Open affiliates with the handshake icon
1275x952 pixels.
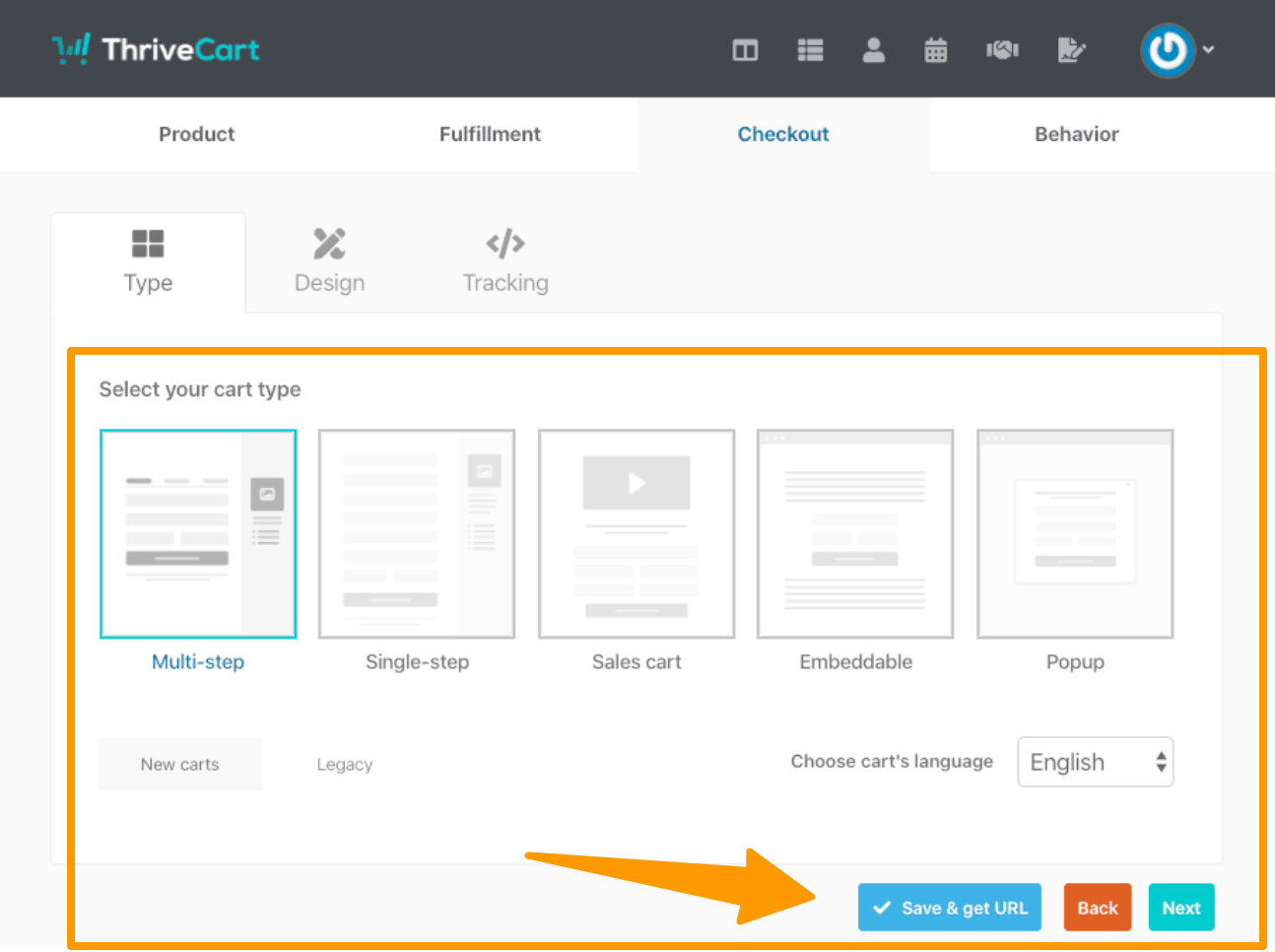coord(1002,49)
